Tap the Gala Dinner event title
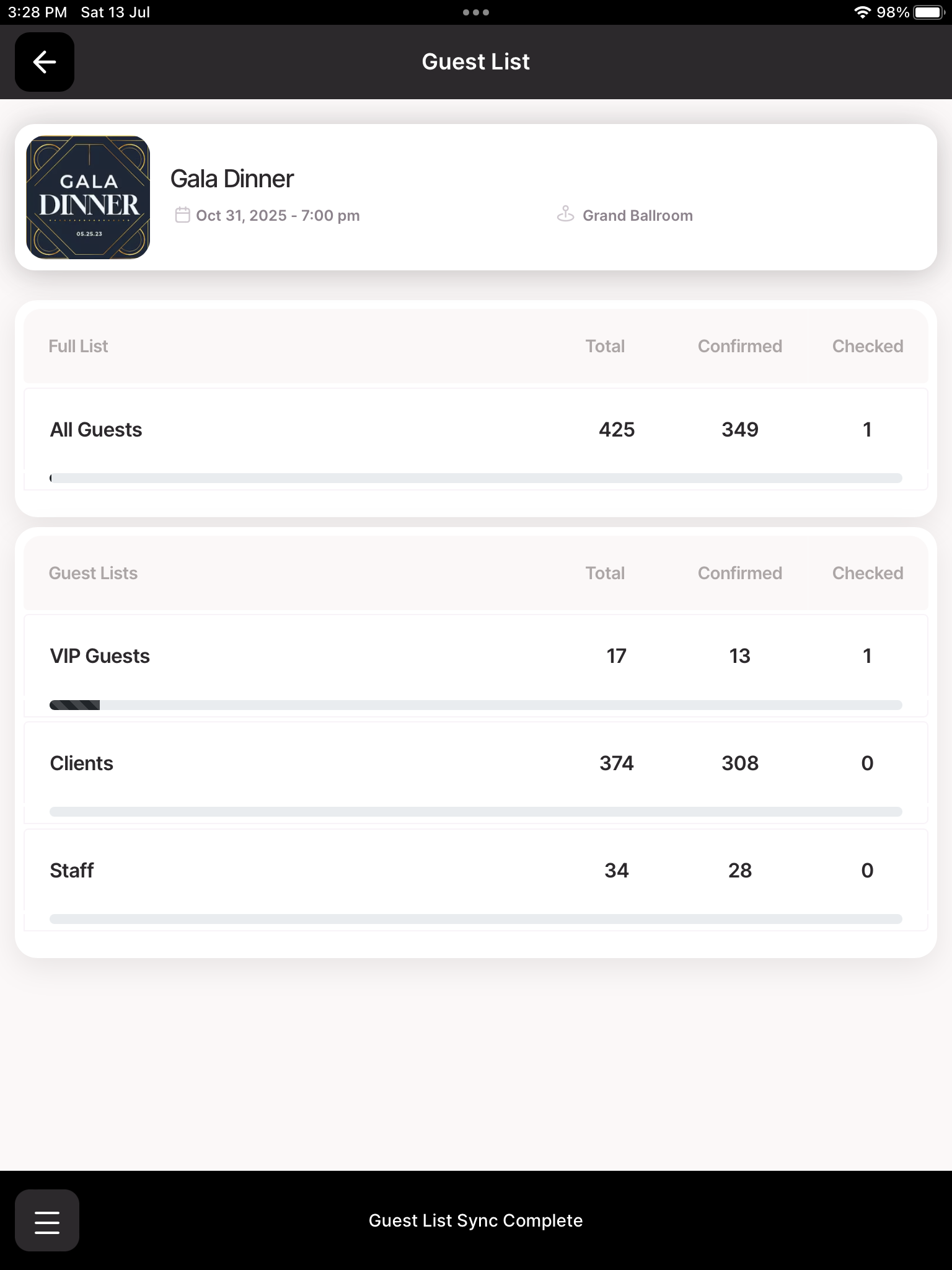Screen dimensions: 952x1270 click(232, 179)
